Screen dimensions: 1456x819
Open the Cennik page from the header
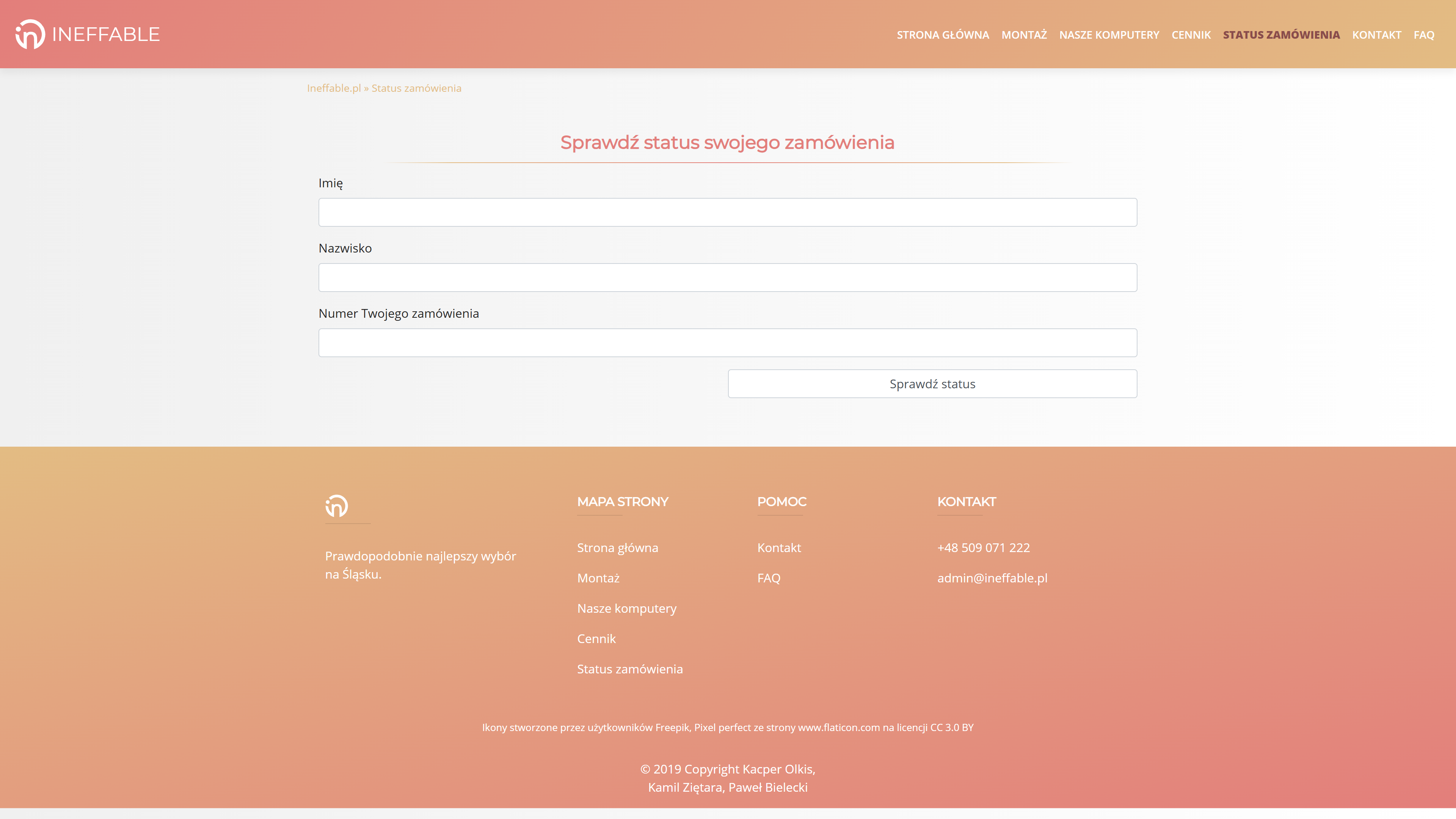pyautogui.click(x=1191, y=35)
